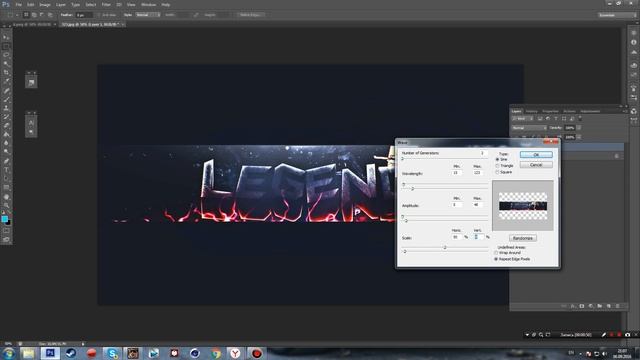The height and width of the screenshot is (360, 640).
Task: Open the layer blend mode dropdown
Action: coord(529,128)
